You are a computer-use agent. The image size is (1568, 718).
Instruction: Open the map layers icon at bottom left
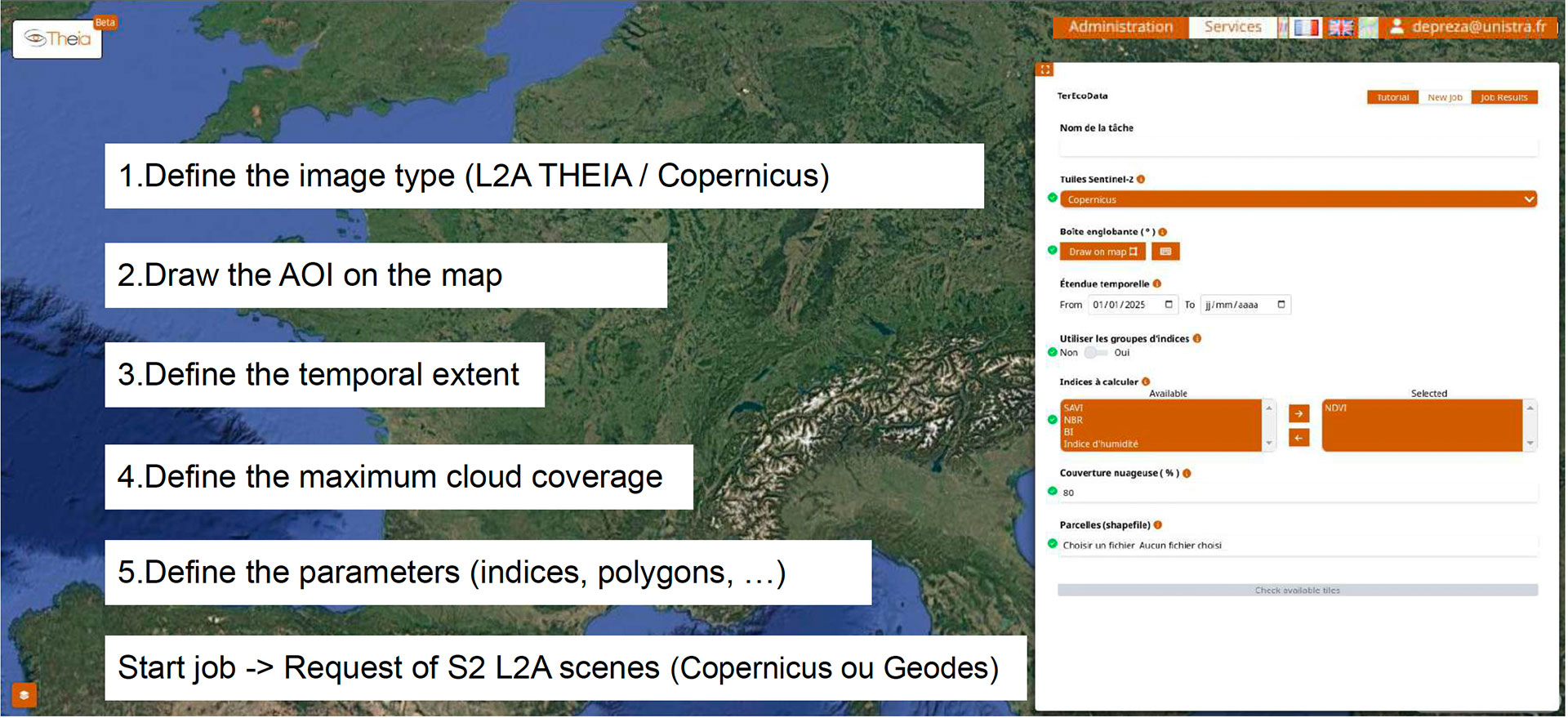[x=24, y=695]
